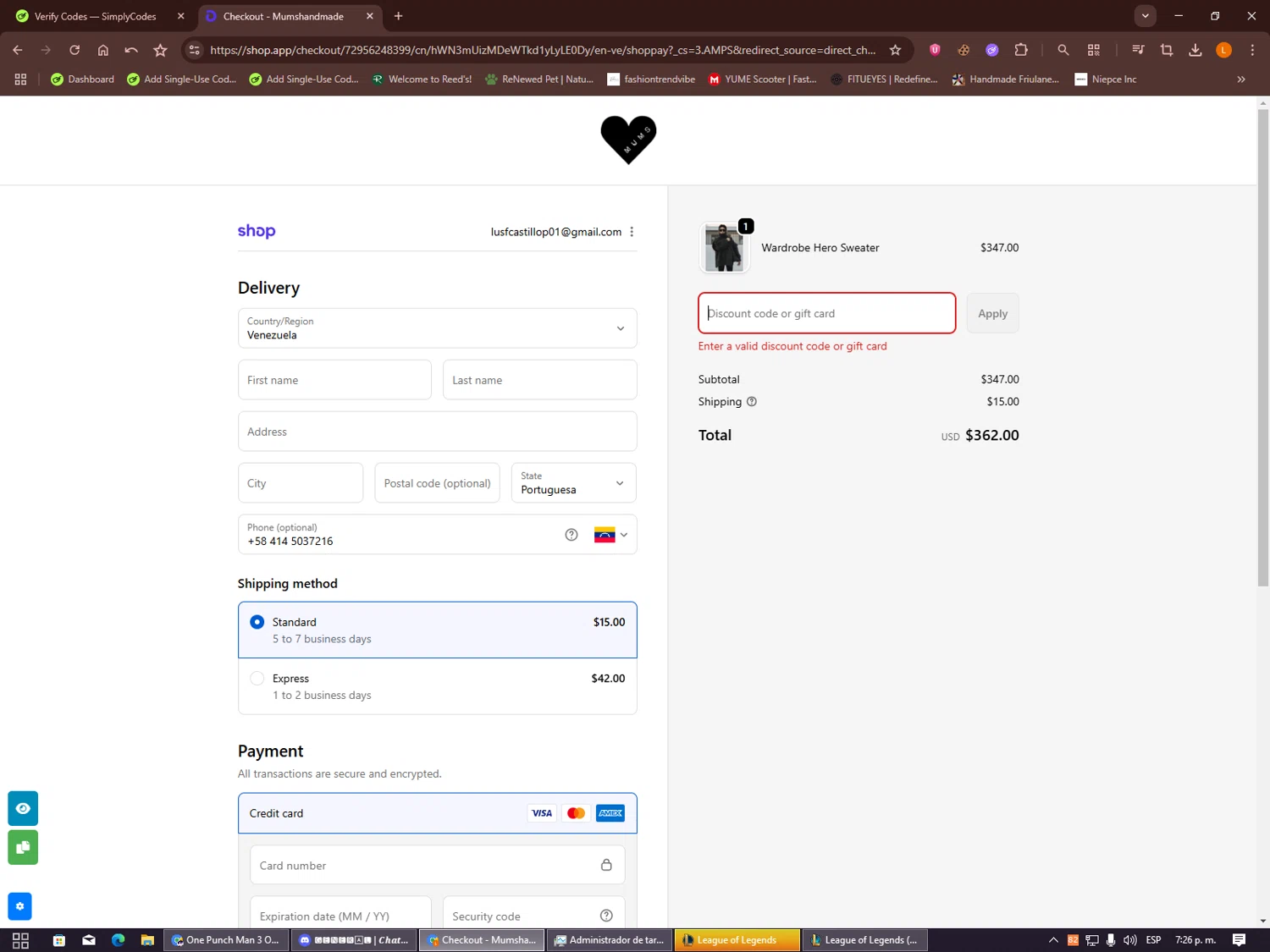Open the volume control in tray
The height and width of the screenshot is (952, 1270).
[x=1129, y=940]
